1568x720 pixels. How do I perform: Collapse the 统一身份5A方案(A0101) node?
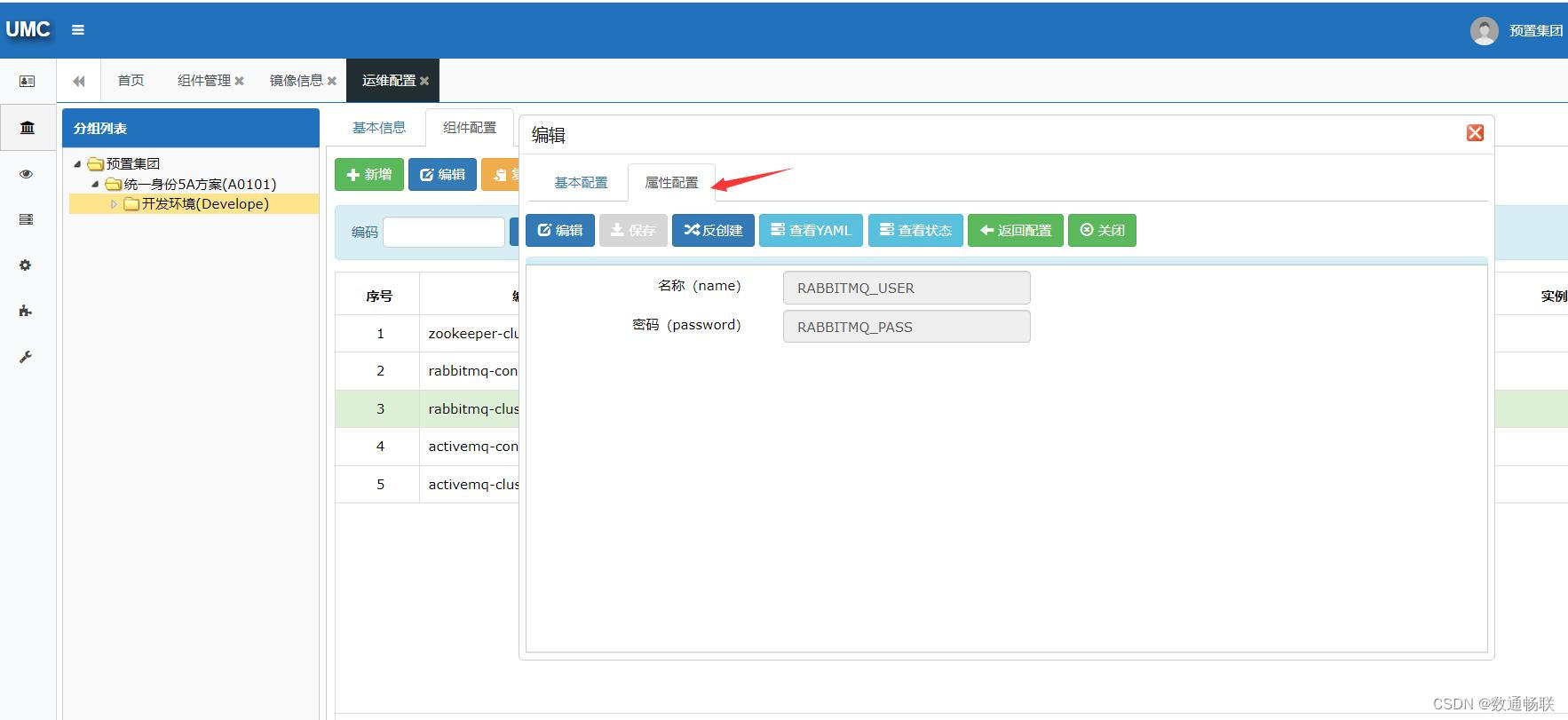[95, 185]
